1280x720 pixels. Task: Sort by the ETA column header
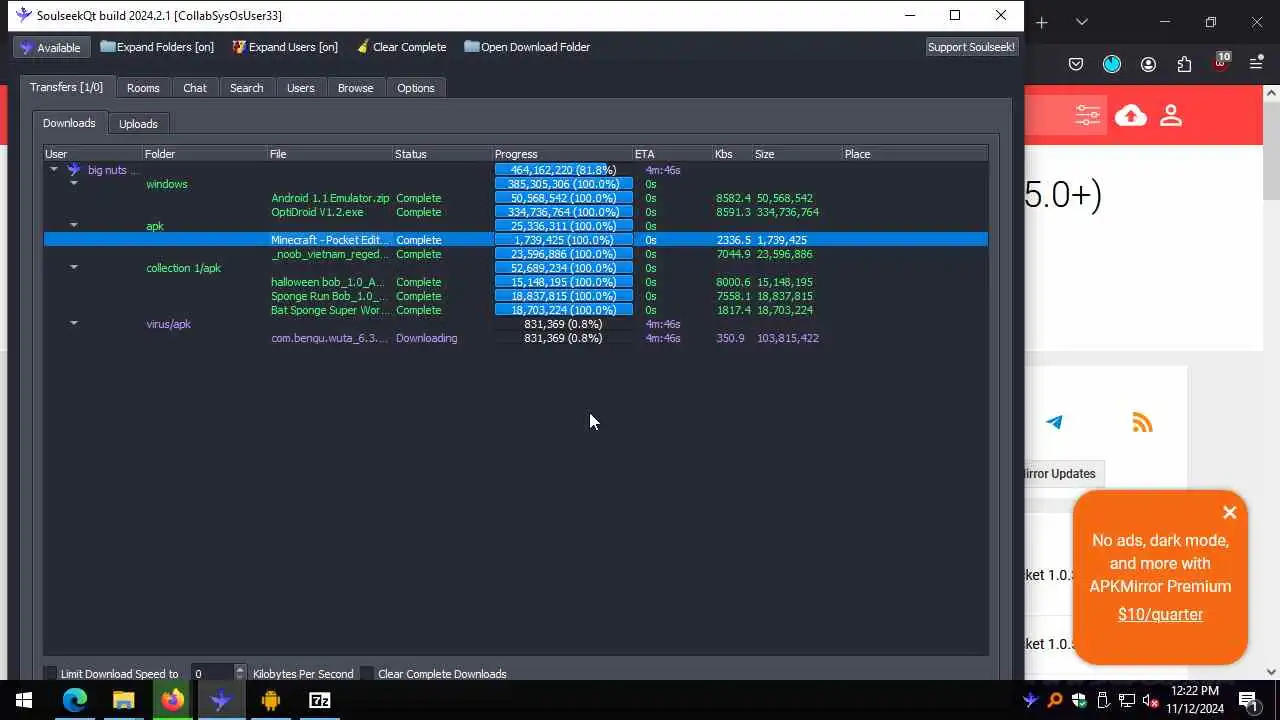coord(673,154)
